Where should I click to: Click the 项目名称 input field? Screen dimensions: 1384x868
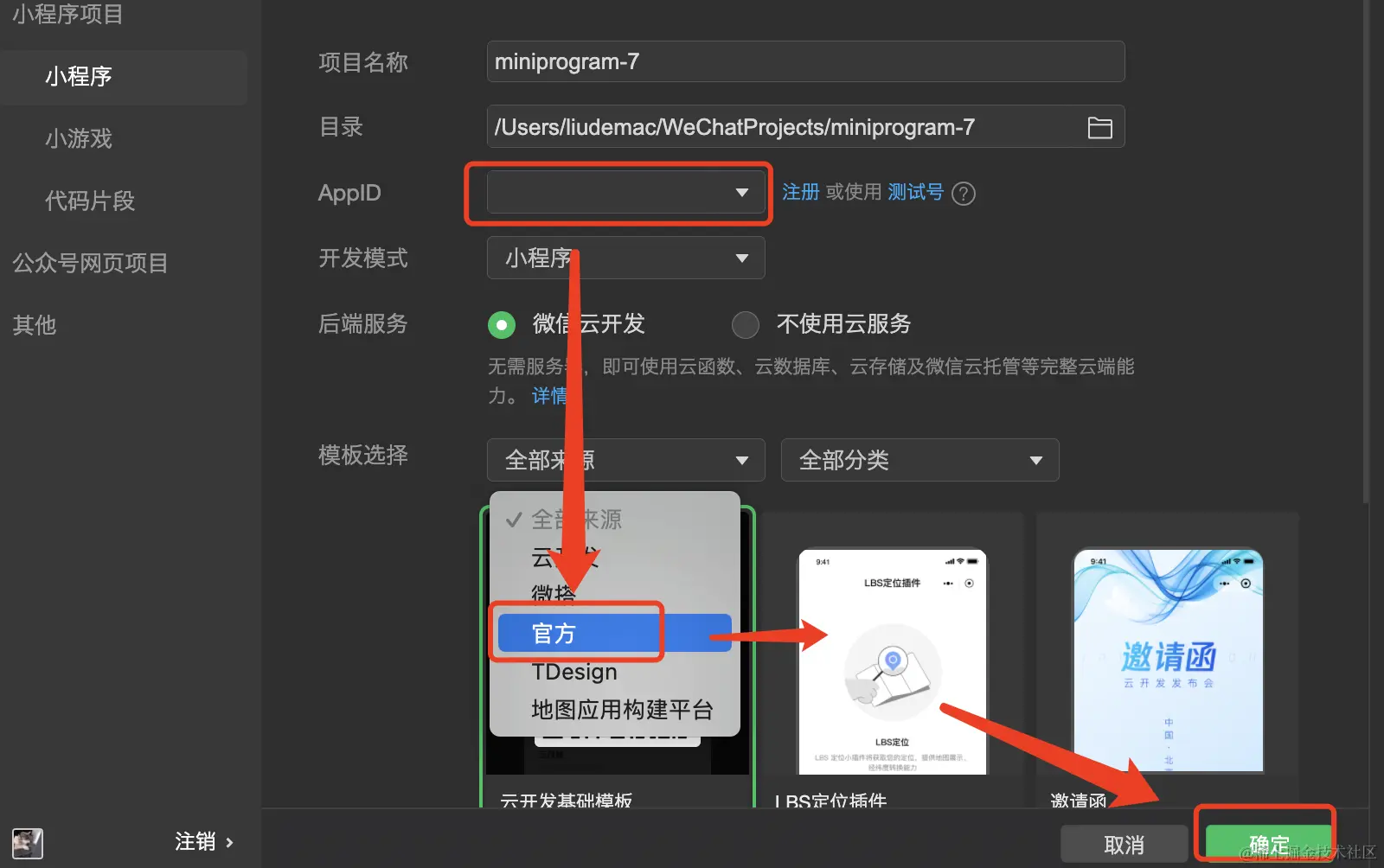point(804,61)
